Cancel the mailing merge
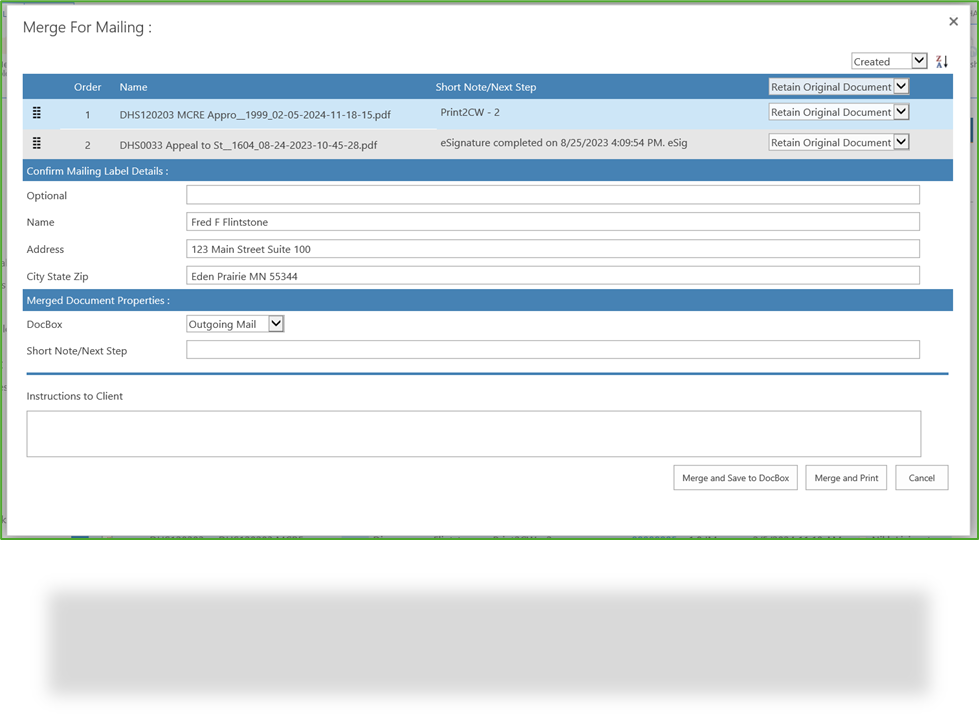The width and height of the screenshot is (979, 720). (921, 477)
